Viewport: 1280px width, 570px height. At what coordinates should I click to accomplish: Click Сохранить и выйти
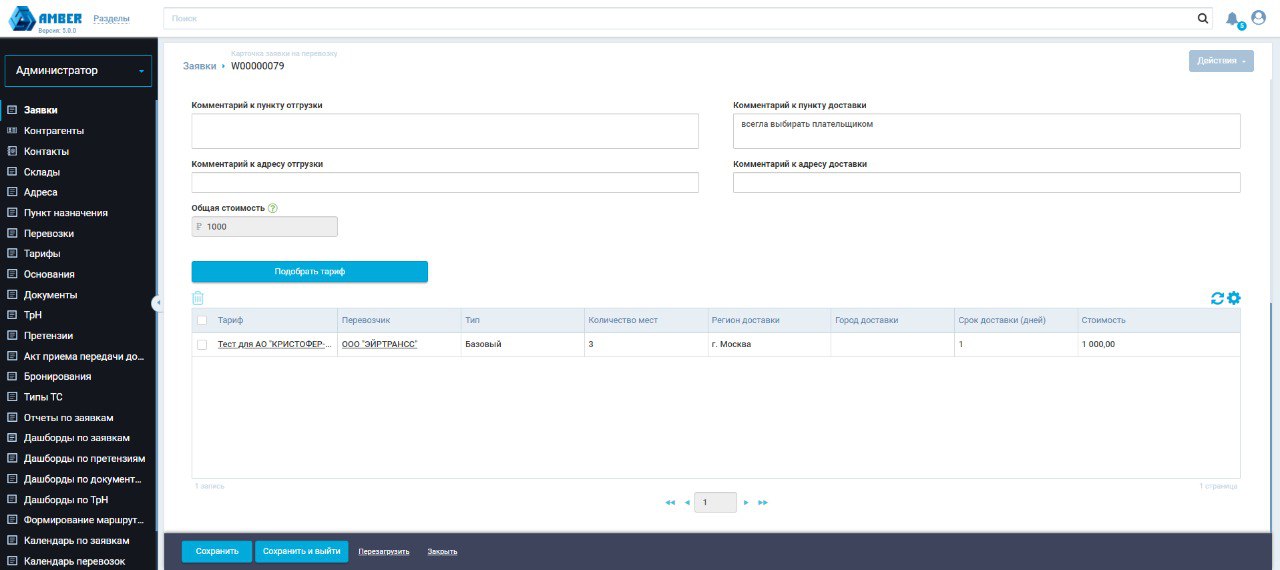[x=302, y=551]
